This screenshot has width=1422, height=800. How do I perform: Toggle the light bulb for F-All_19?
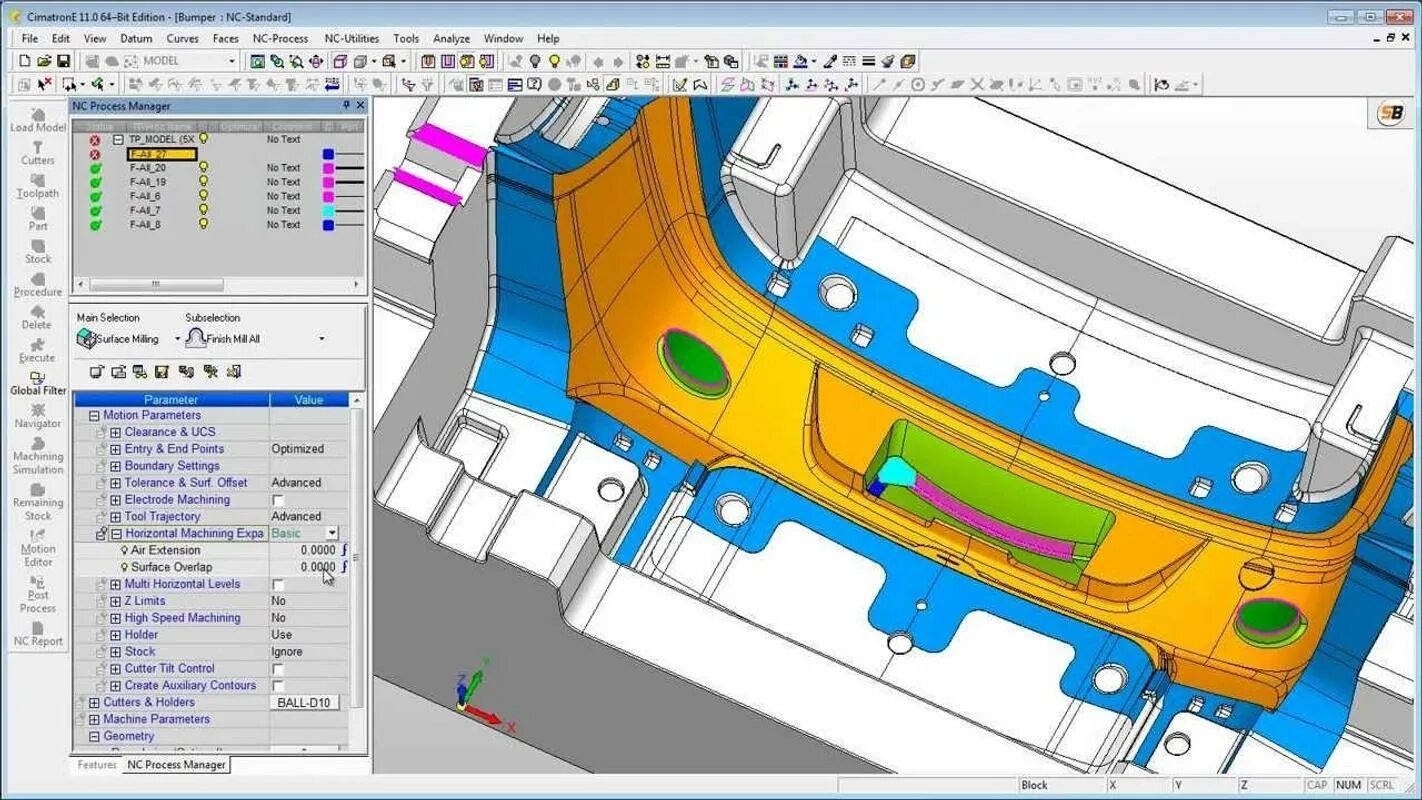204,182
